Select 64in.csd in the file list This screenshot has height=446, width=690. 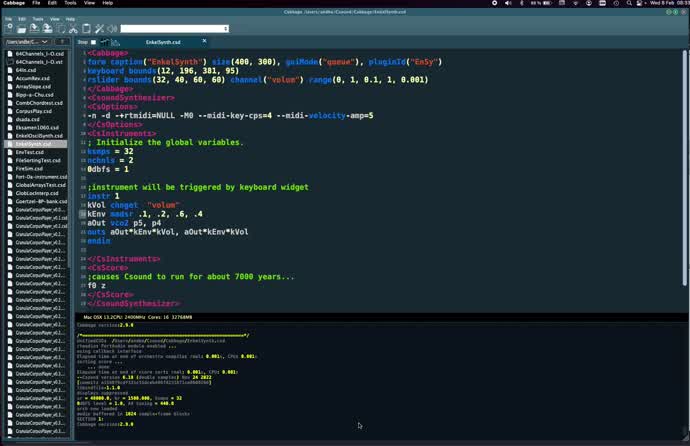(x=36, y=70)
